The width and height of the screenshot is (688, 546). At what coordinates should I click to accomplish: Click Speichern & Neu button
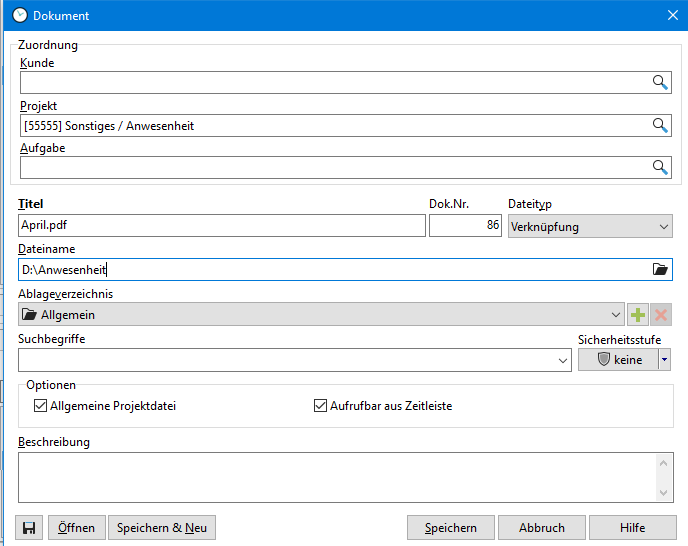tap(162, 528)
